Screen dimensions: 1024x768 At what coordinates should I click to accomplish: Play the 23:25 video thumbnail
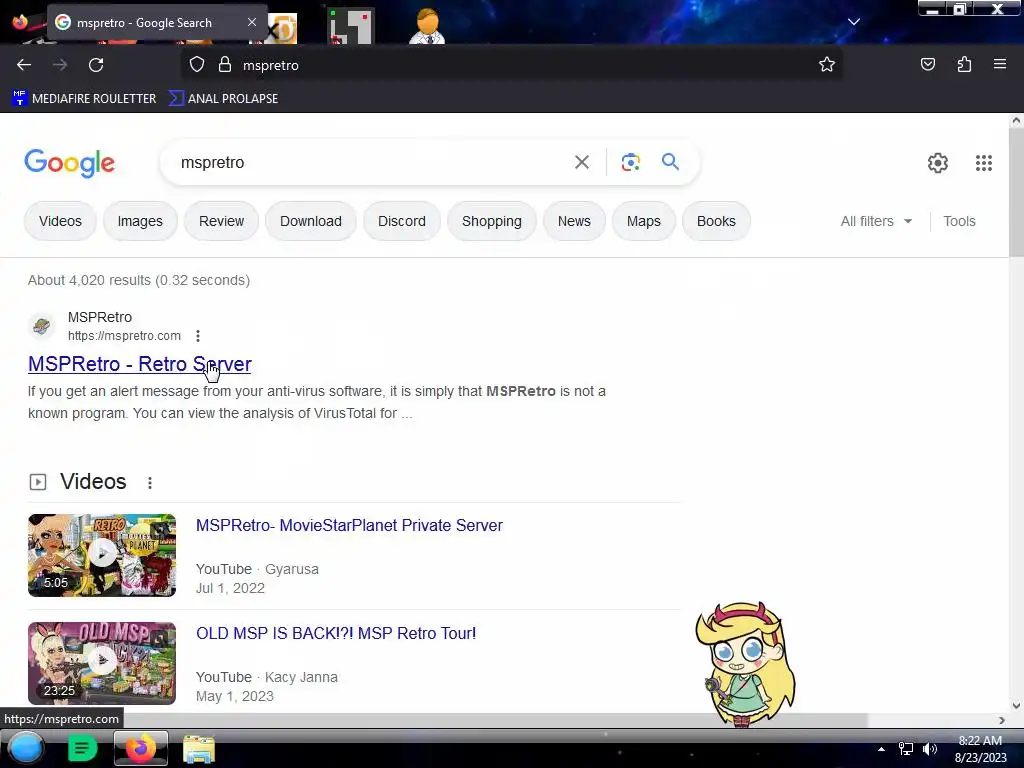point(102,663)
